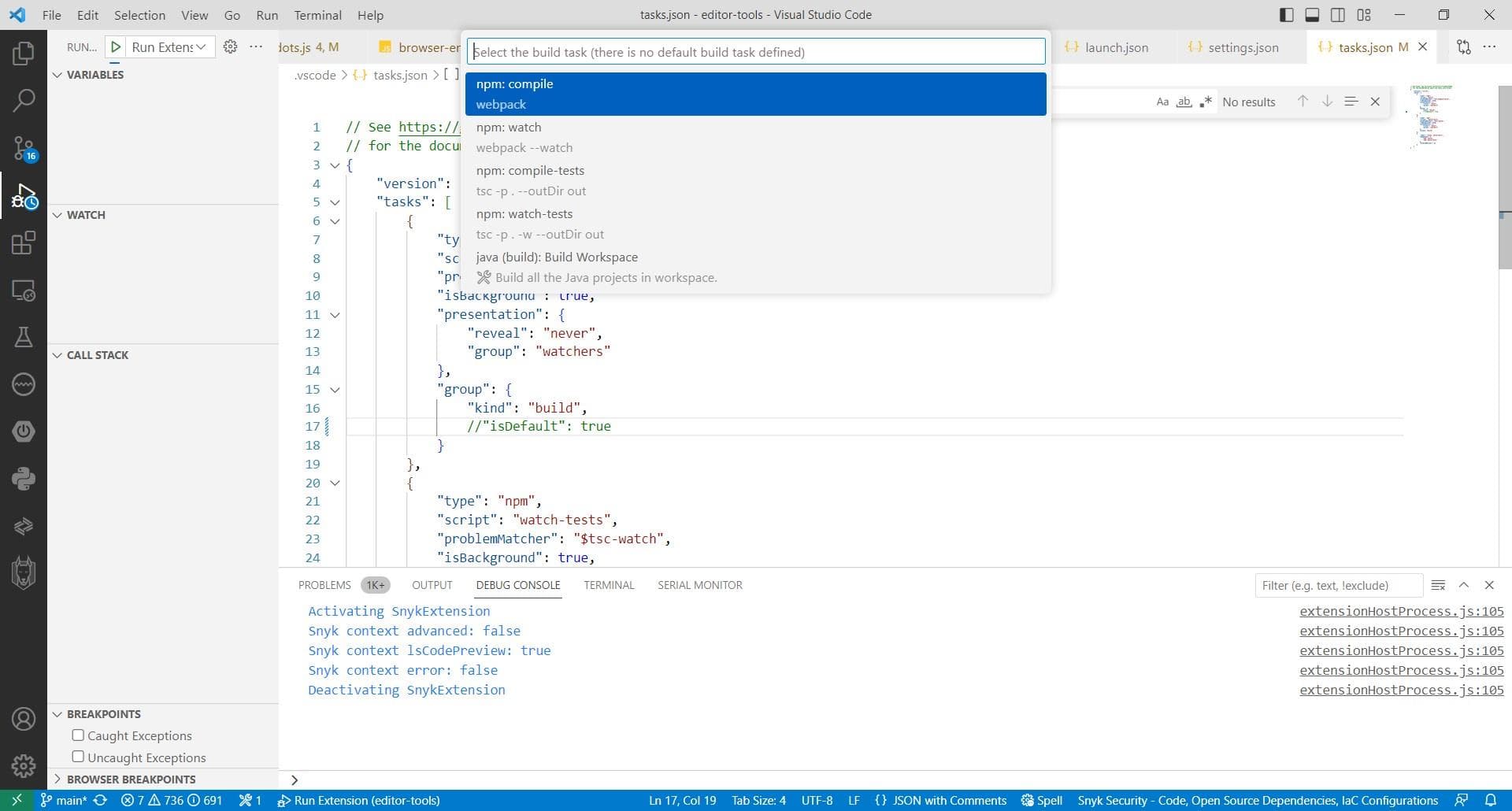Open editor more actions ellipsis
Screen dimensions: 1512x811
click(1489, 47)
